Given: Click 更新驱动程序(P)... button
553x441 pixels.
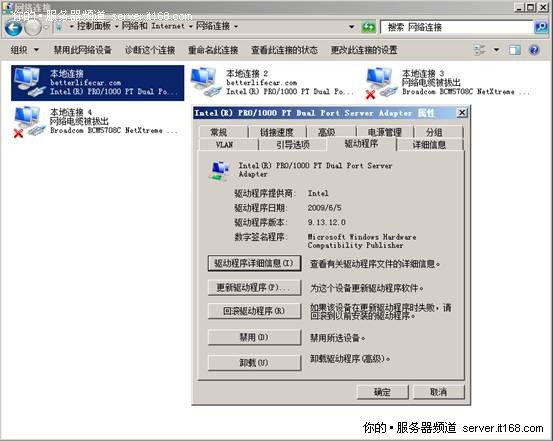Looking at the screenshot, I should point(254,288).
